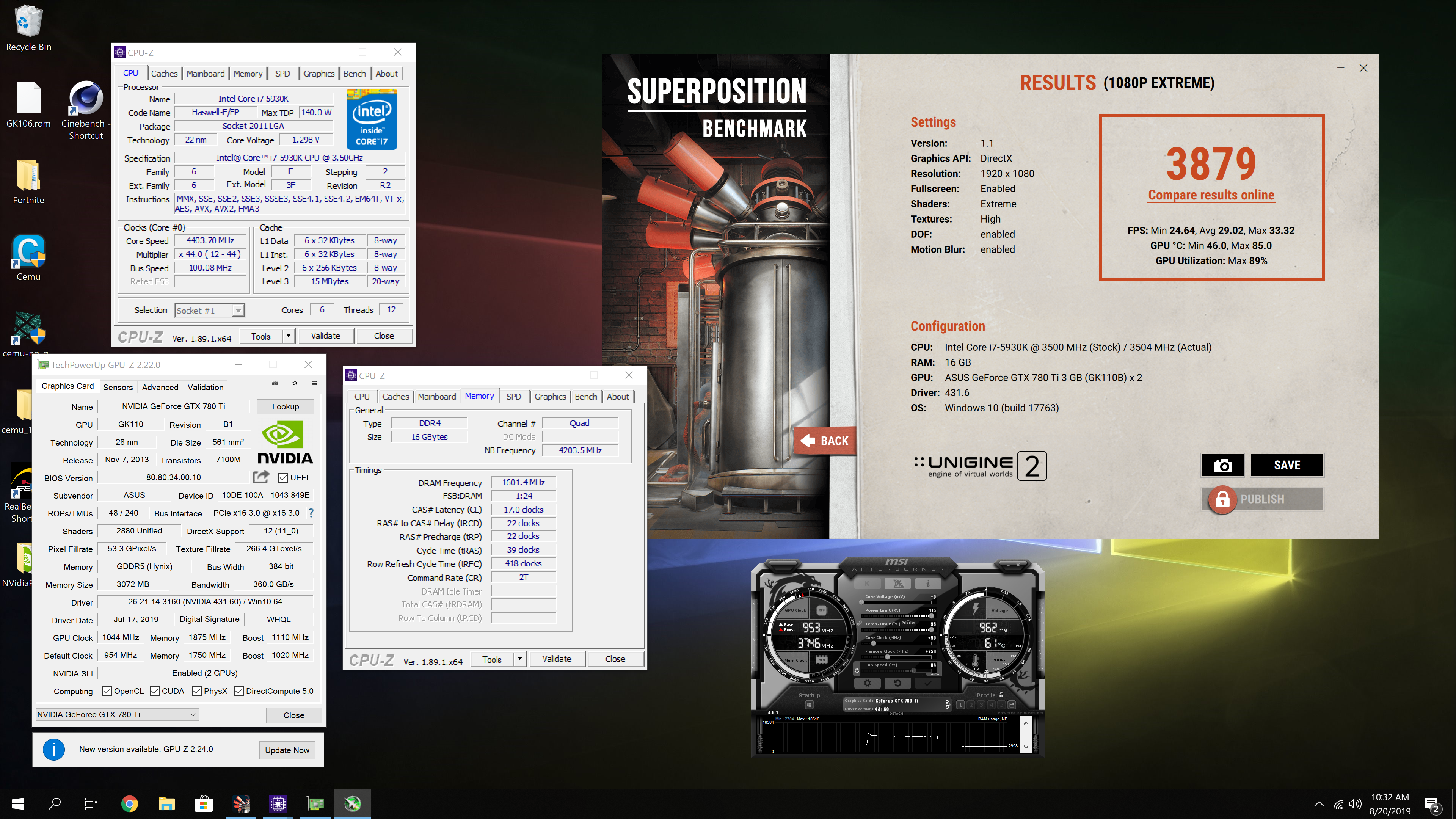Open Afterburner settings gear button
Image resolution: width=1456 pixels, height=819 pixels.
tap(868, 683)
